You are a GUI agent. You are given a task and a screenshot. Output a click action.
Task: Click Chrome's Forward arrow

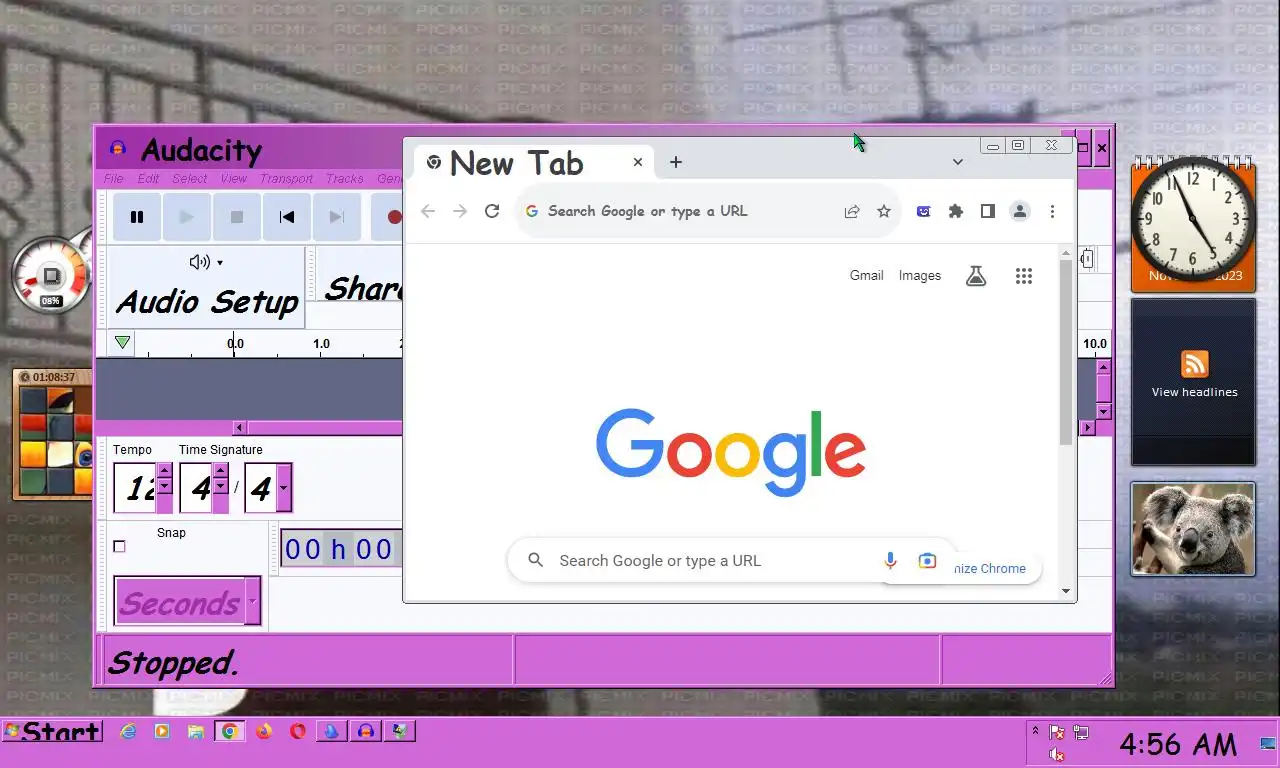(x=460, y=211)
